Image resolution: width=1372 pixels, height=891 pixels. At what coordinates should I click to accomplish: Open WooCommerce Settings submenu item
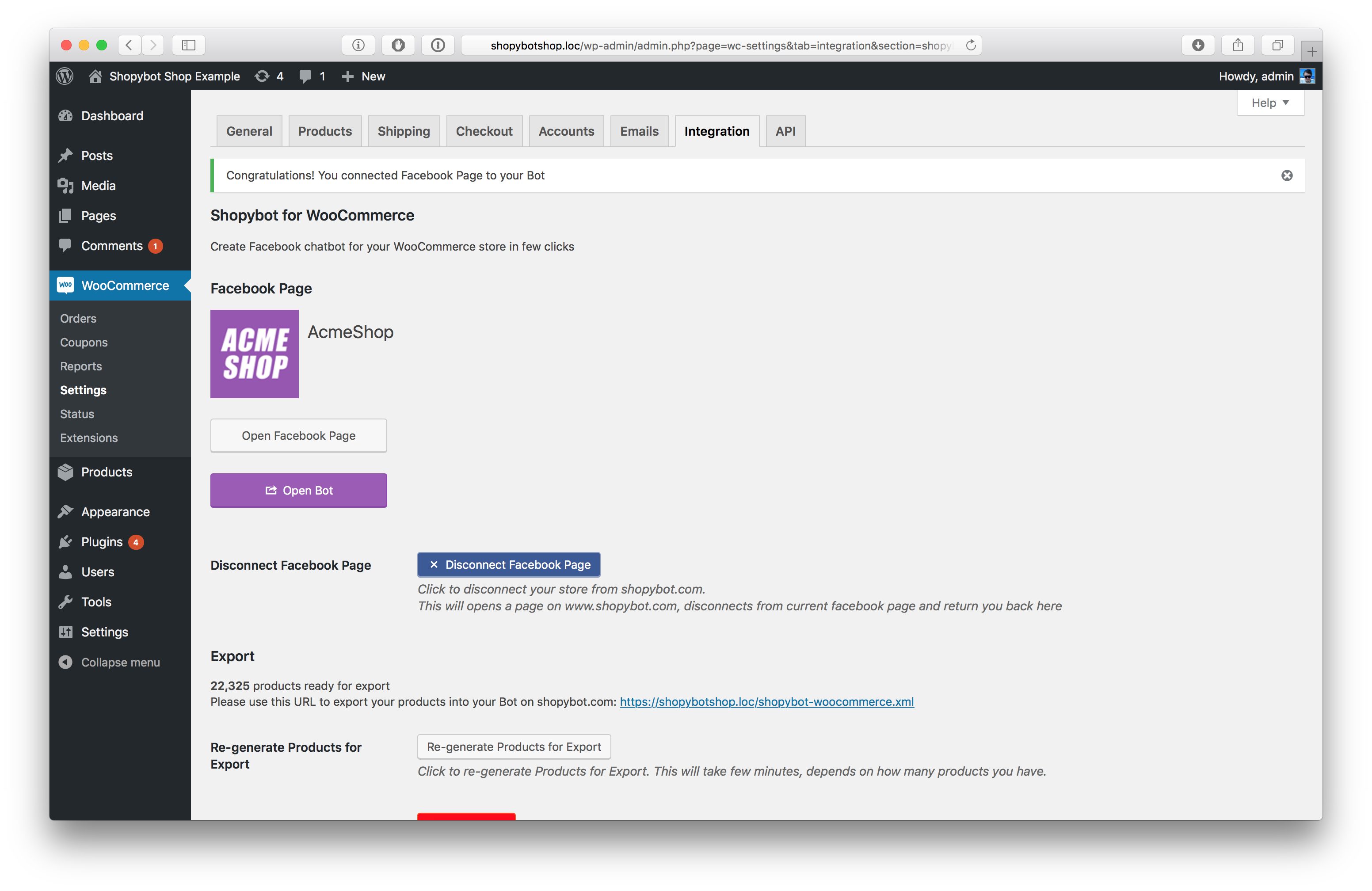[83, 390]
